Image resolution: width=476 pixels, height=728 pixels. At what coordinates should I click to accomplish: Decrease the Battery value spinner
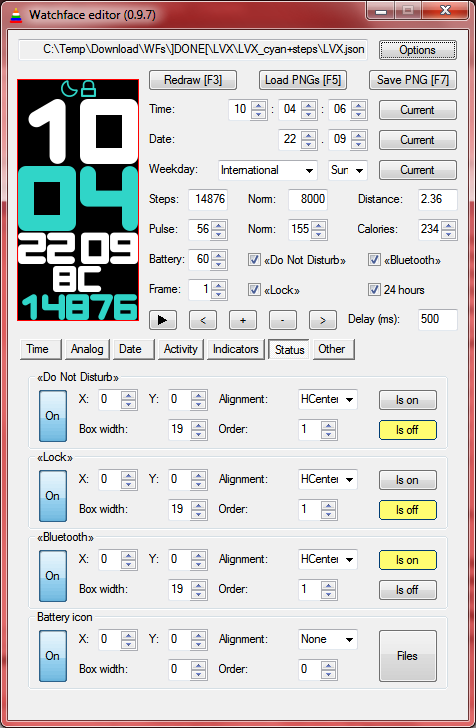click(218, 264)
